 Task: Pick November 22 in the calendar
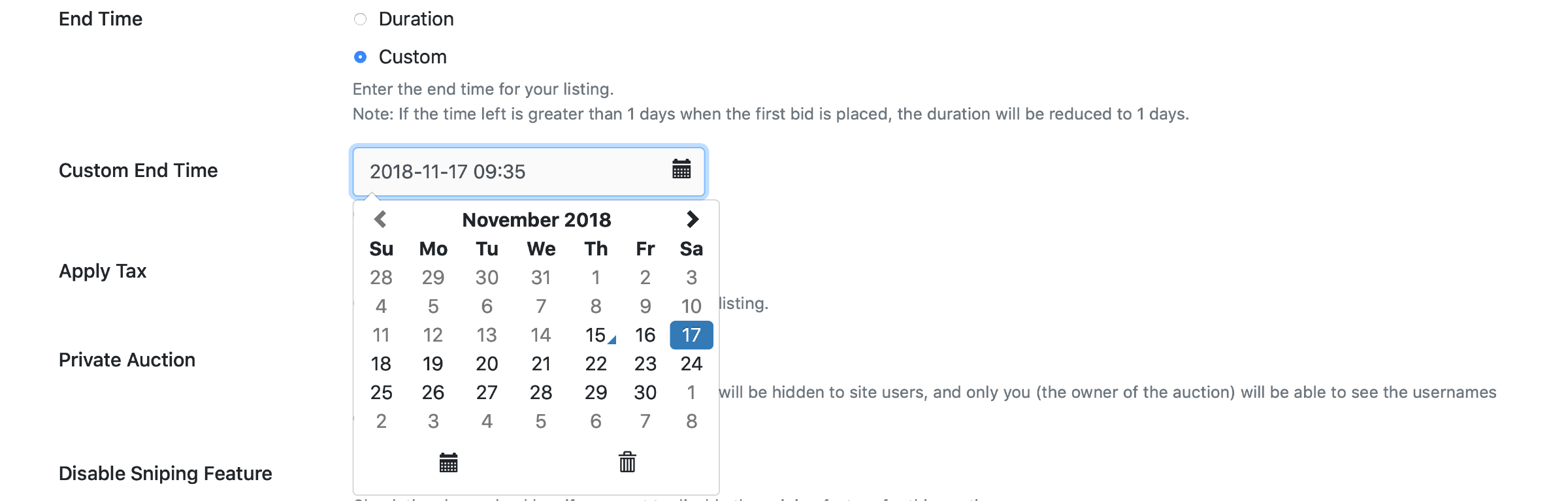pyautogui.click(x=596, y=364)
